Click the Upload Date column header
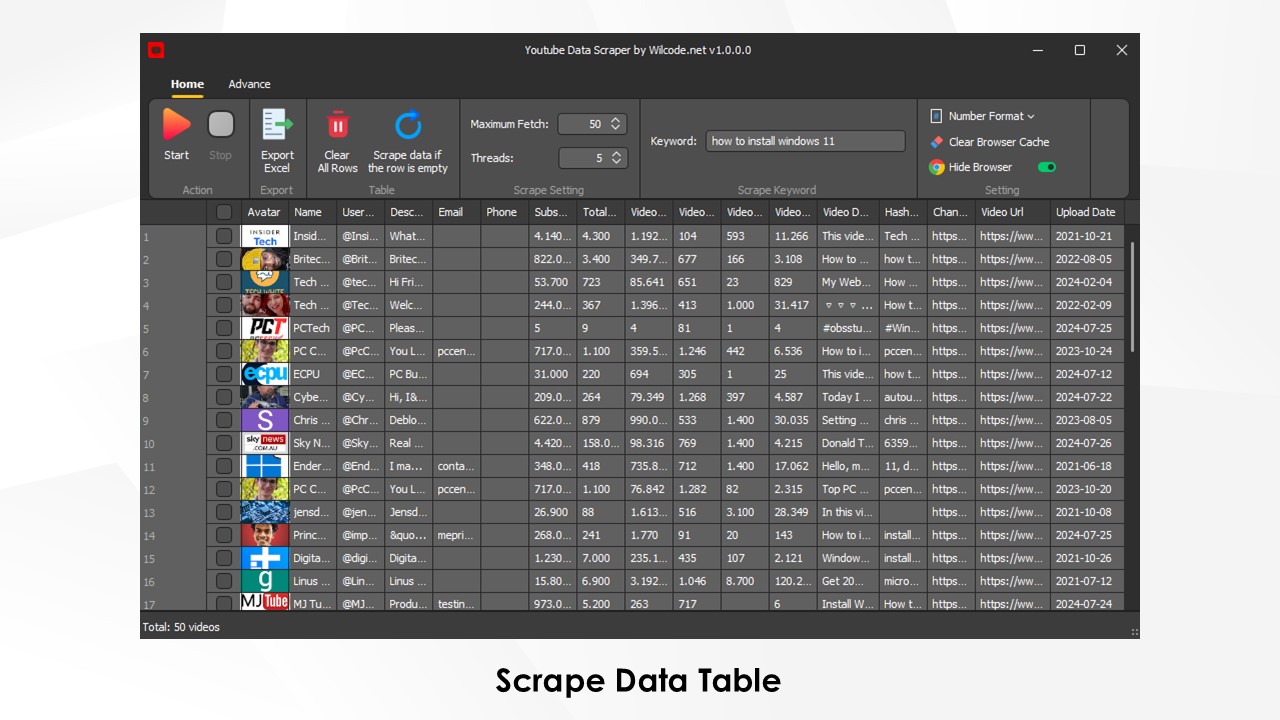This screenshot has width=1280, height=720. coord(1087,212)
